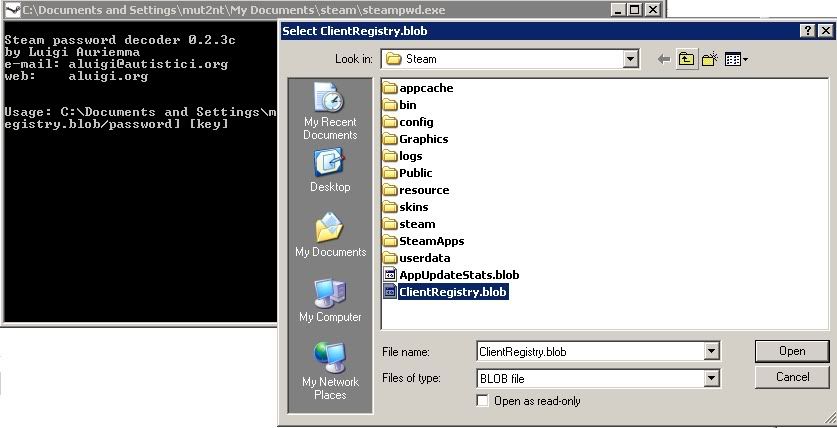Select the logs folder
Viewport: 837px width, 428px height.
(403, 156)
